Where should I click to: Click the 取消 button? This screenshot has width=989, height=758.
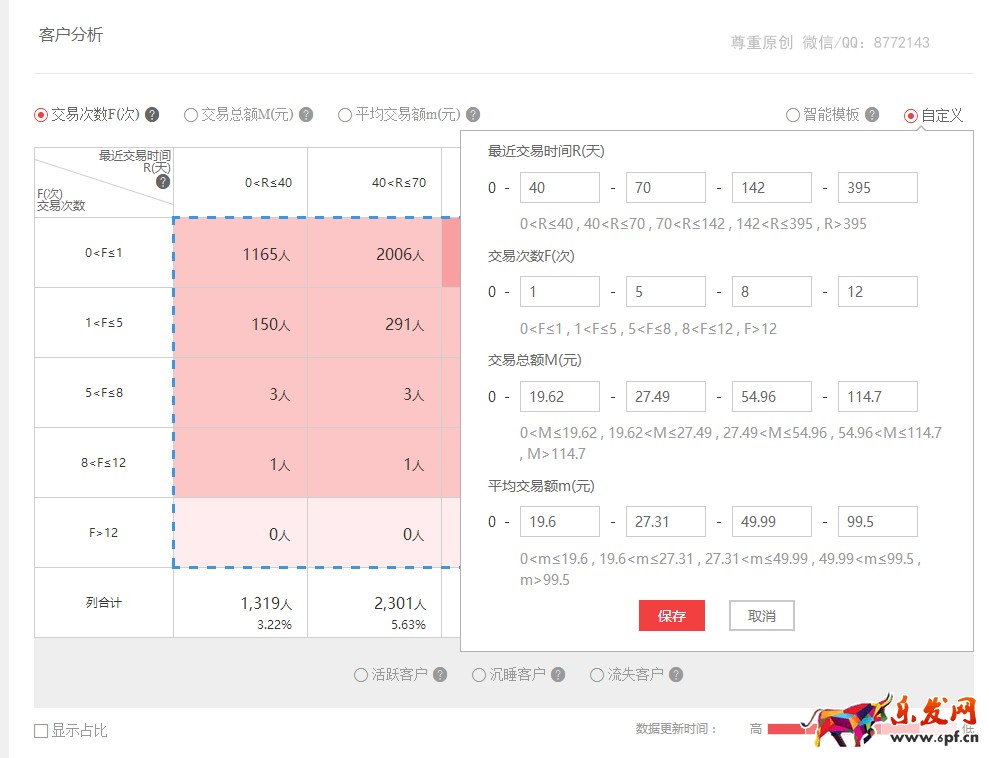[761, 616]
